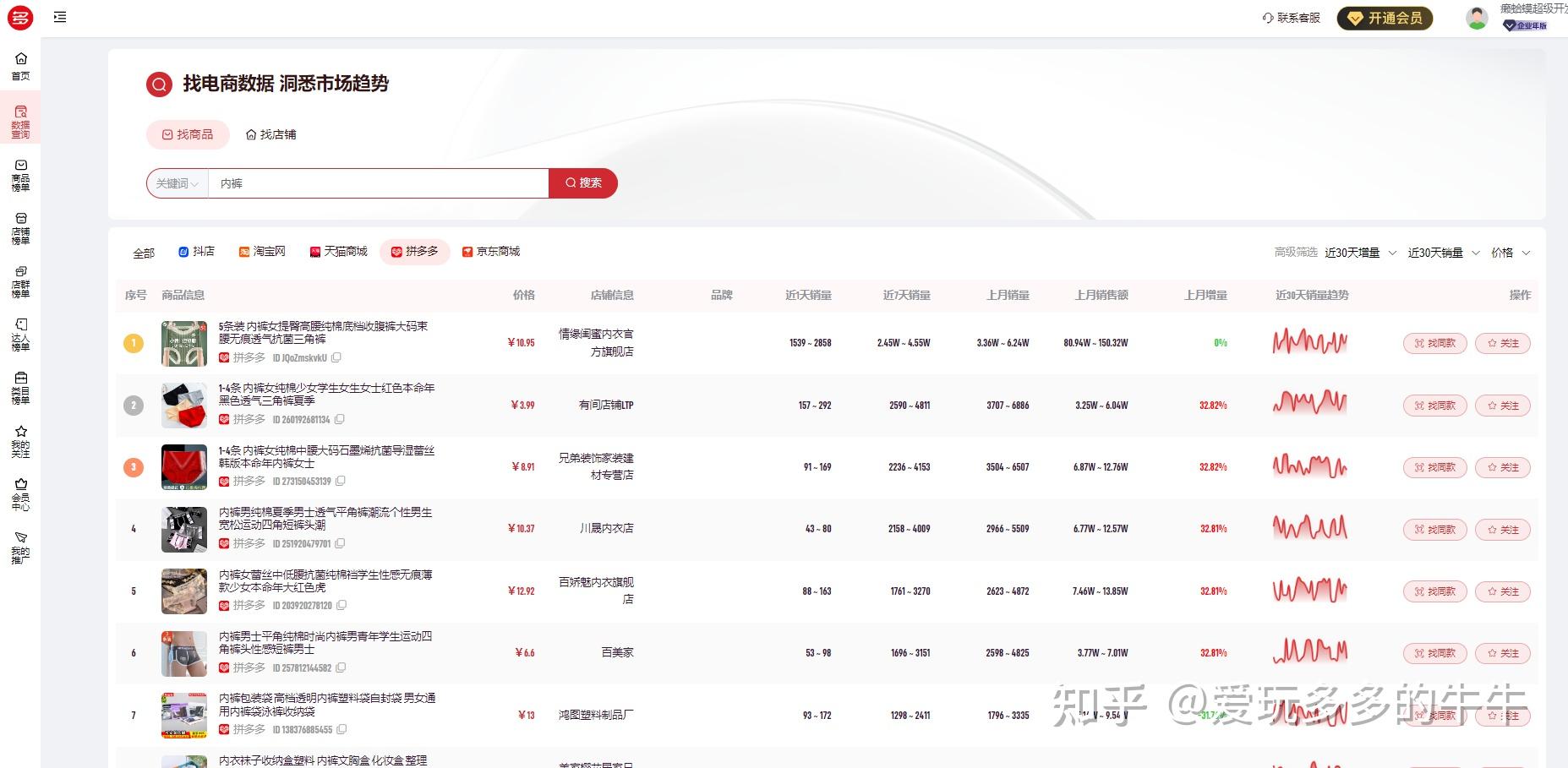The image size is (1568, 768).
Task: Enable the 全部 platform filter
Action: (144, 252)
